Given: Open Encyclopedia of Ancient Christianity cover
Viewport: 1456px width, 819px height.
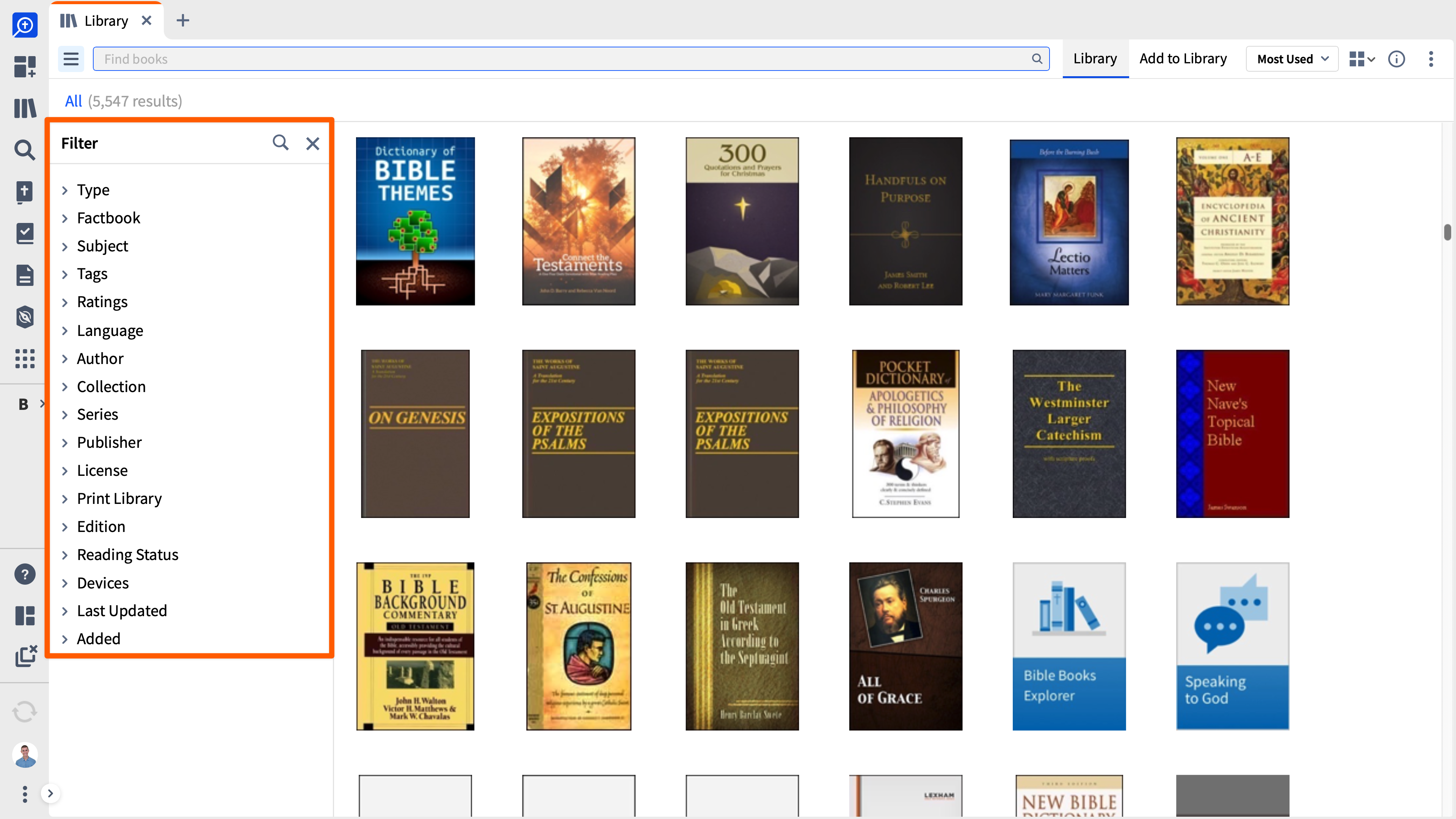Looking at the screenshot, I should (1233, 221).
